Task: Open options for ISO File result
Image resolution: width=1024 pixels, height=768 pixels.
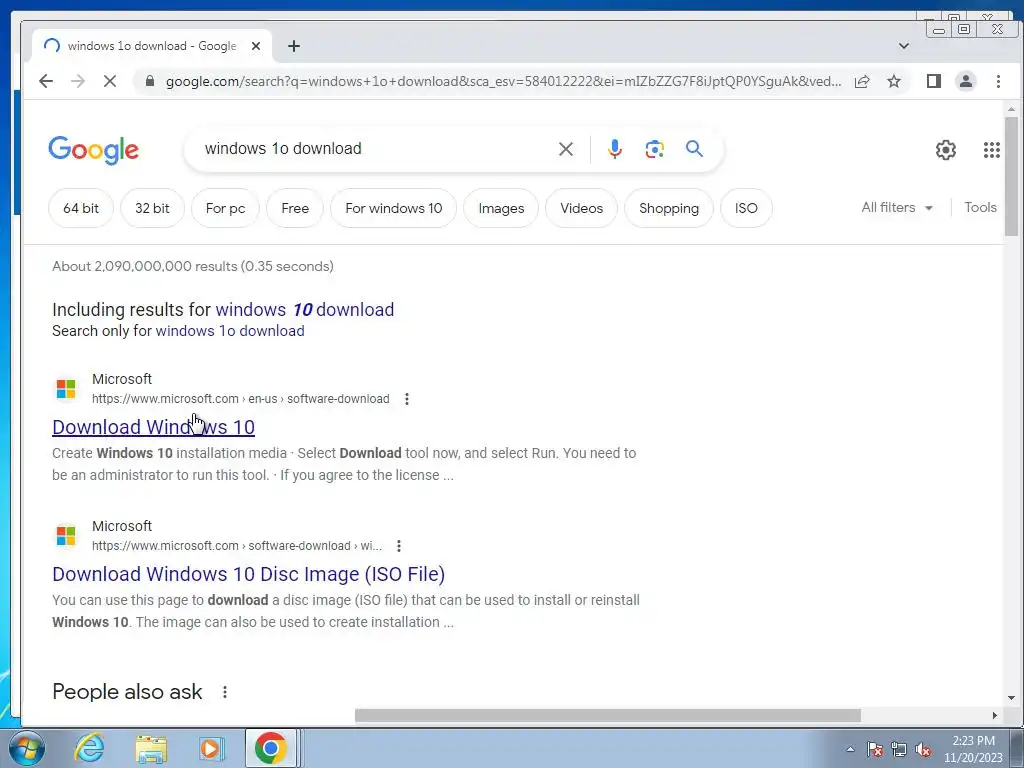Action: click(399, 546)
